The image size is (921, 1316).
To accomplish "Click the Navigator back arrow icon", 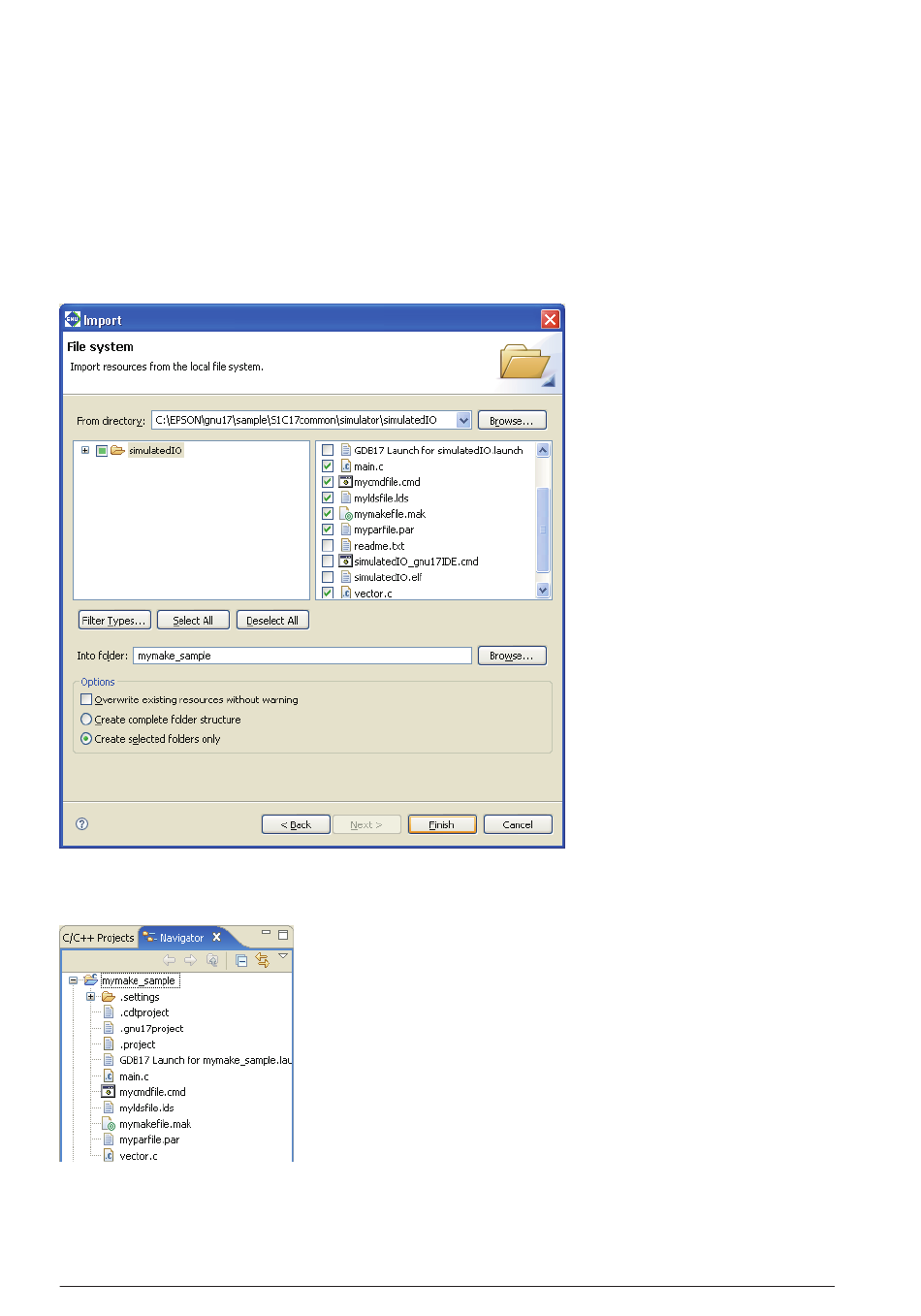I will point(170,960).
